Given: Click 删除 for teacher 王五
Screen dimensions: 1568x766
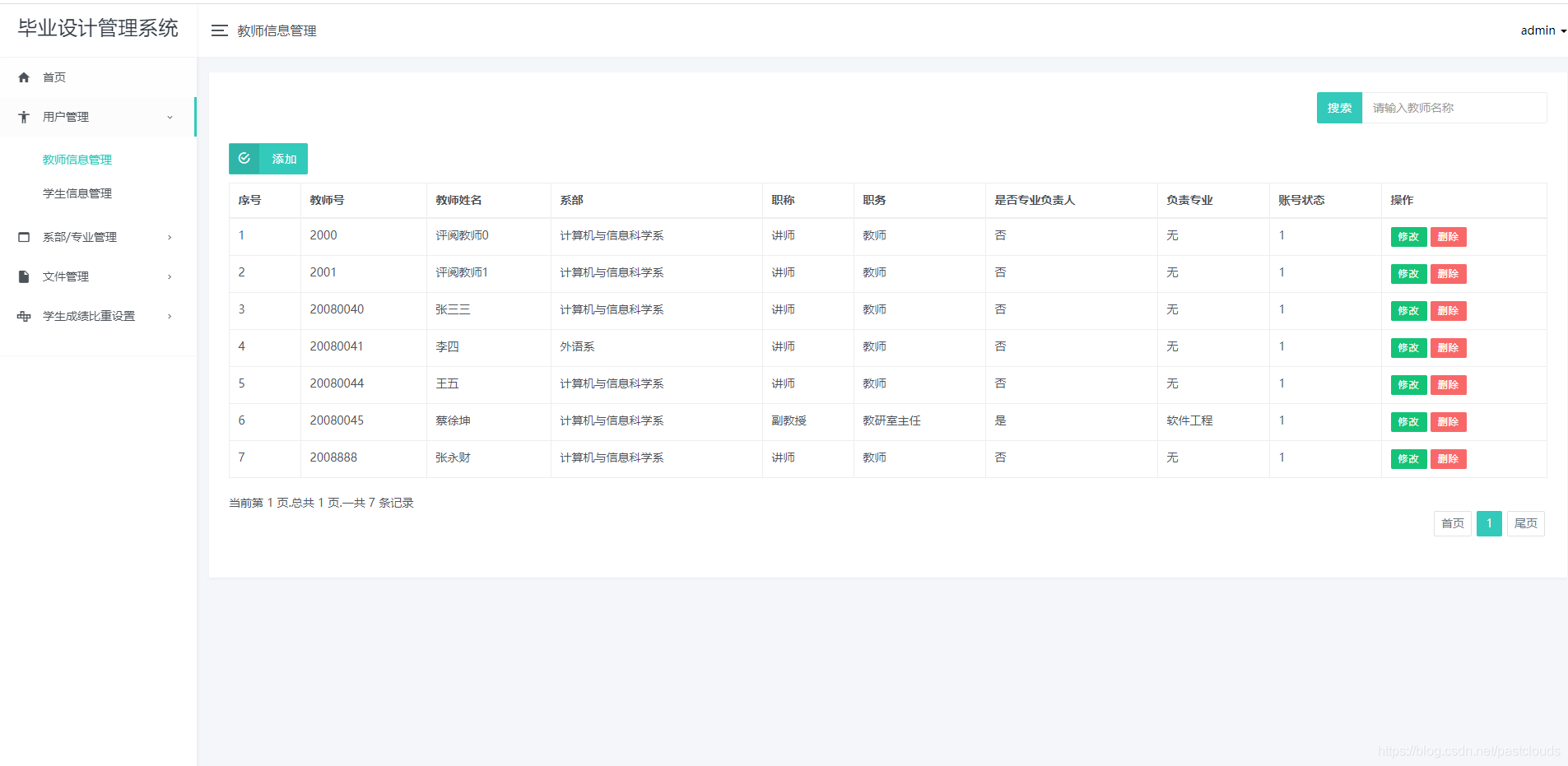Looking at the screenshot, I should coord(1448,385).
